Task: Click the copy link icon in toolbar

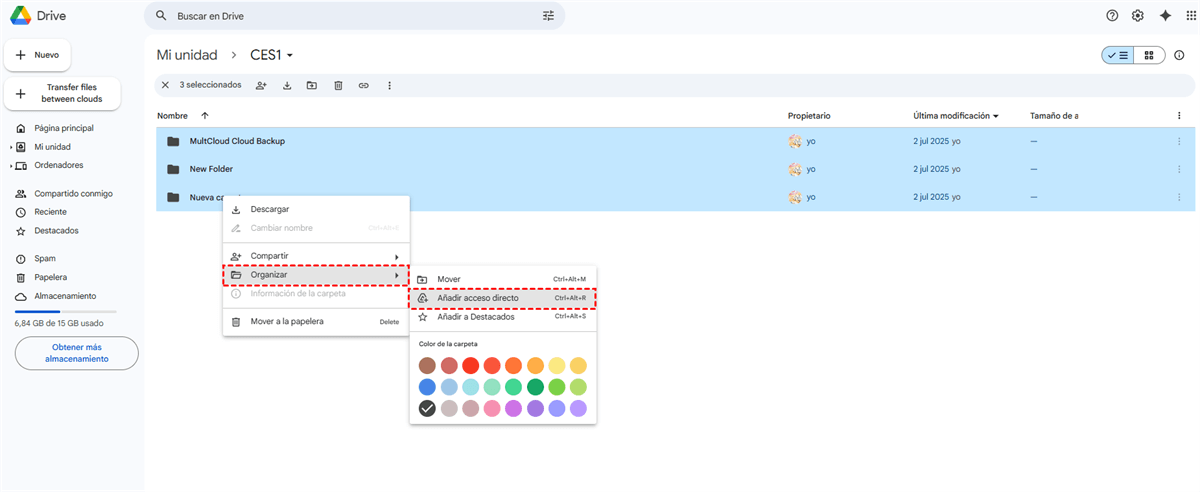Action: coord(364,86)
